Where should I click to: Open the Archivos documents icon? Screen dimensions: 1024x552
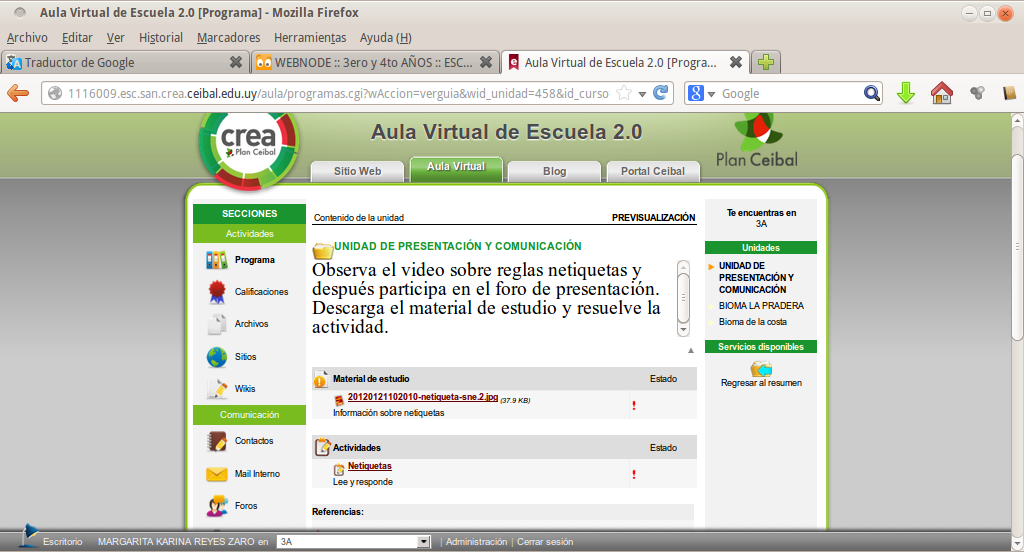pos(216,324)
